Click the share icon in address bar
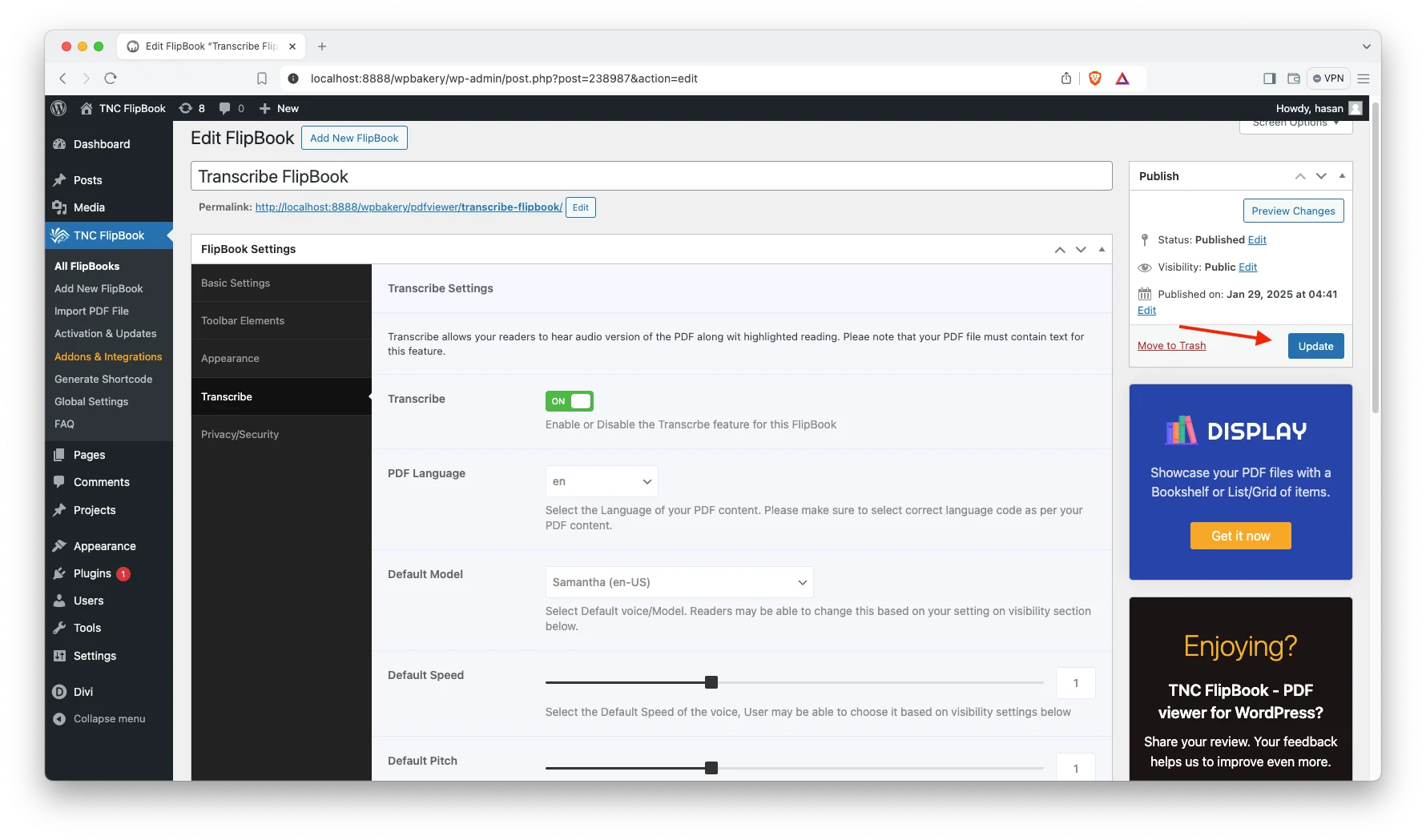Screen dimensions: 1426x840 point(1065,78)
